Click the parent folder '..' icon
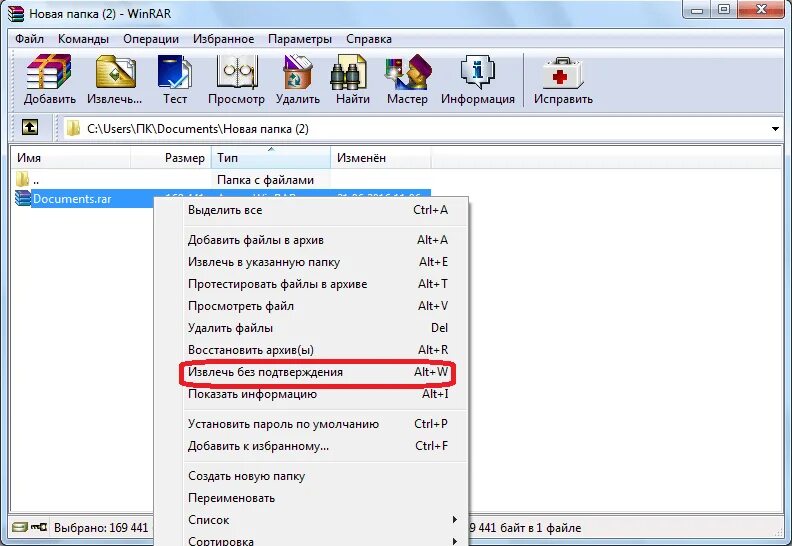792x546 pixels. click(x=22, y=179)
